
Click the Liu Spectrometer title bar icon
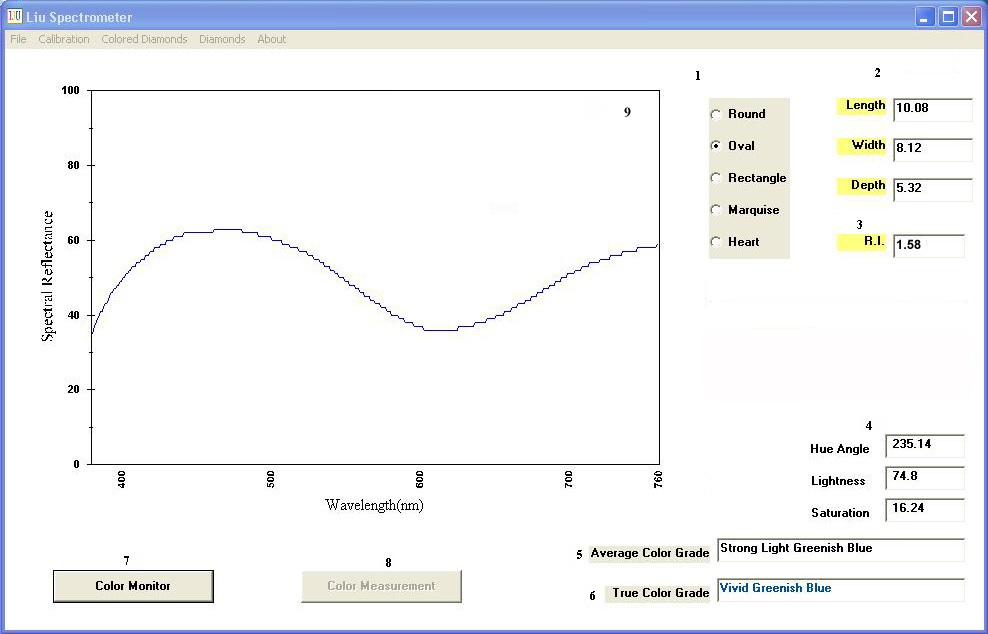15,16
